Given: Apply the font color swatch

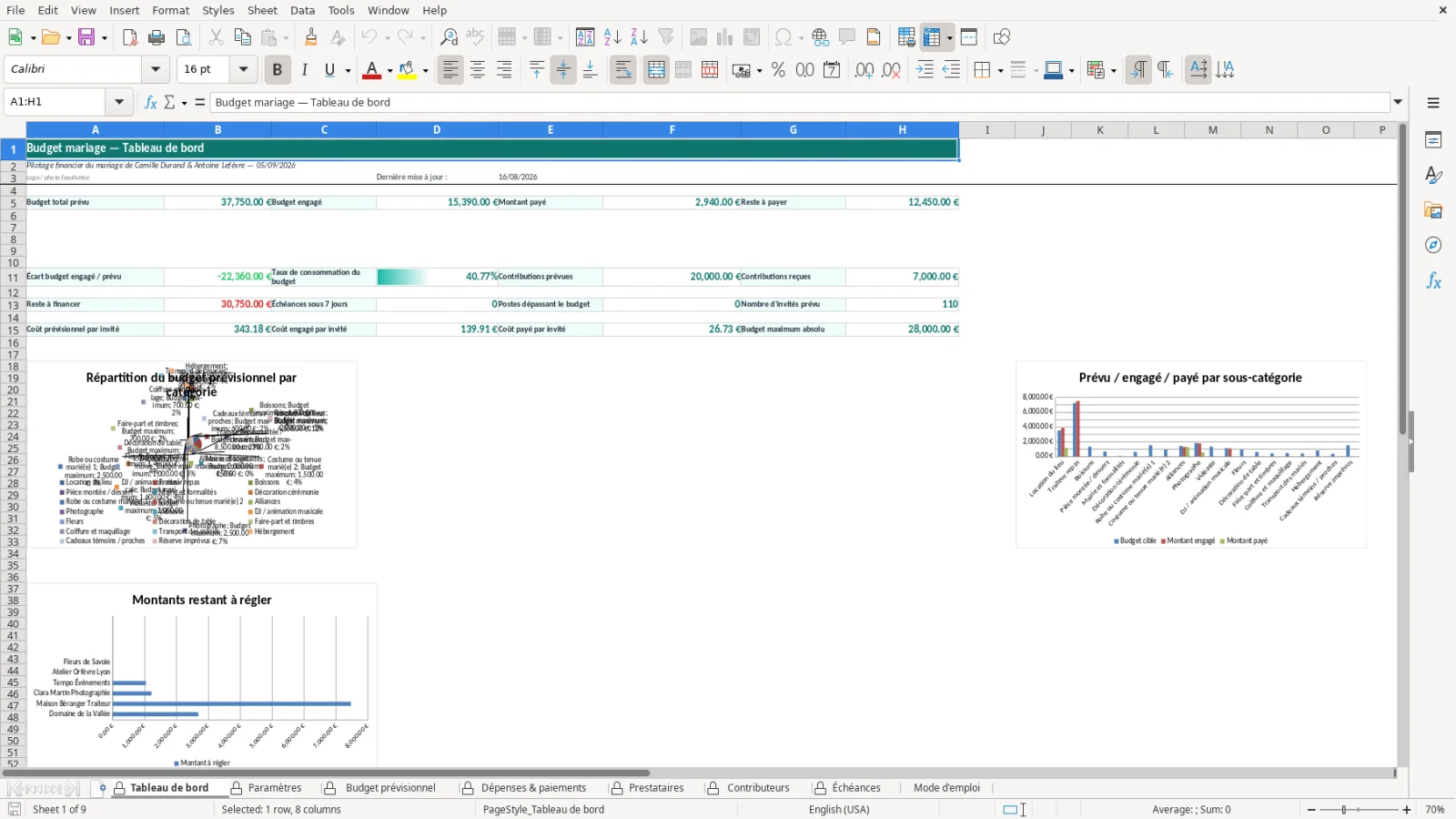Looking at the screenshot, I should (x=371, y=70).
